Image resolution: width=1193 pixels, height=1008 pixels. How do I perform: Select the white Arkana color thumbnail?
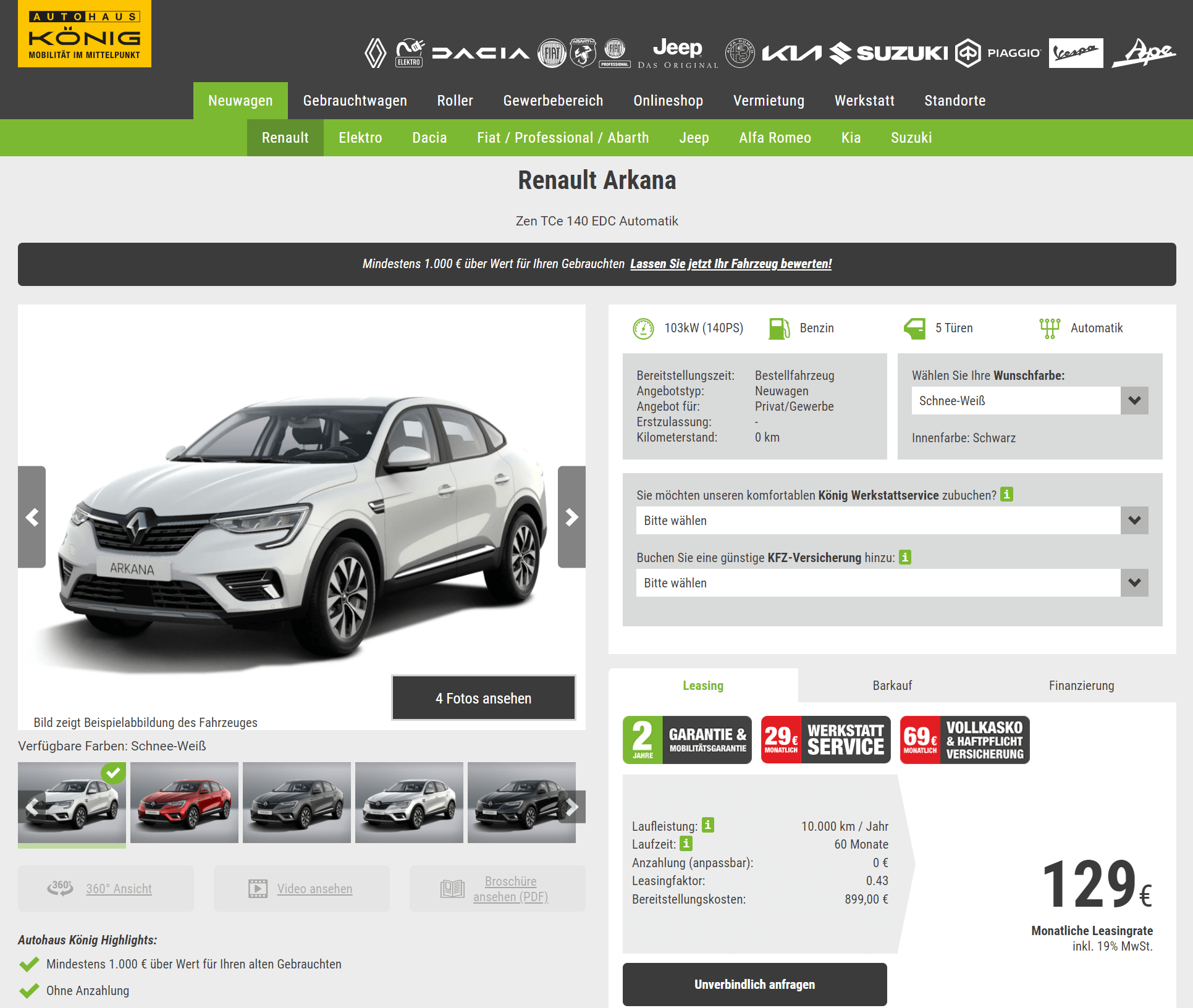[72, 802]
